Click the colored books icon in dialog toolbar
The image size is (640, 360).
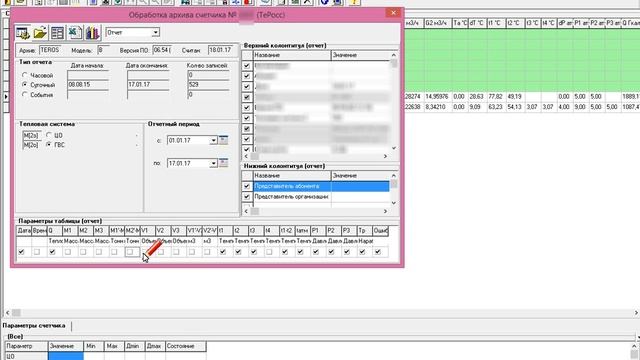92,33
